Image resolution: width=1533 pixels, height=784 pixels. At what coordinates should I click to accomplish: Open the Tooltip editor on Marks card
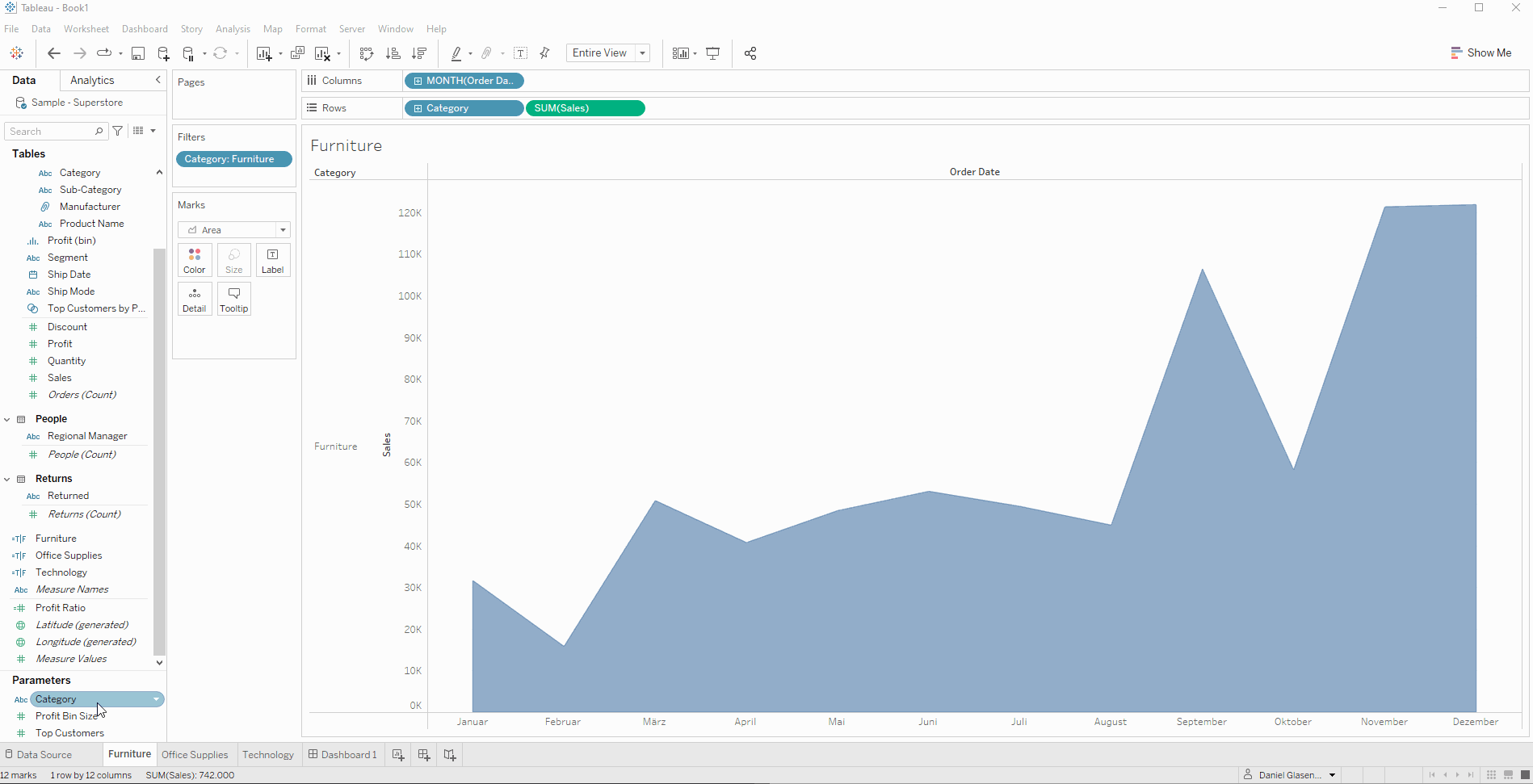click(233, 298)
